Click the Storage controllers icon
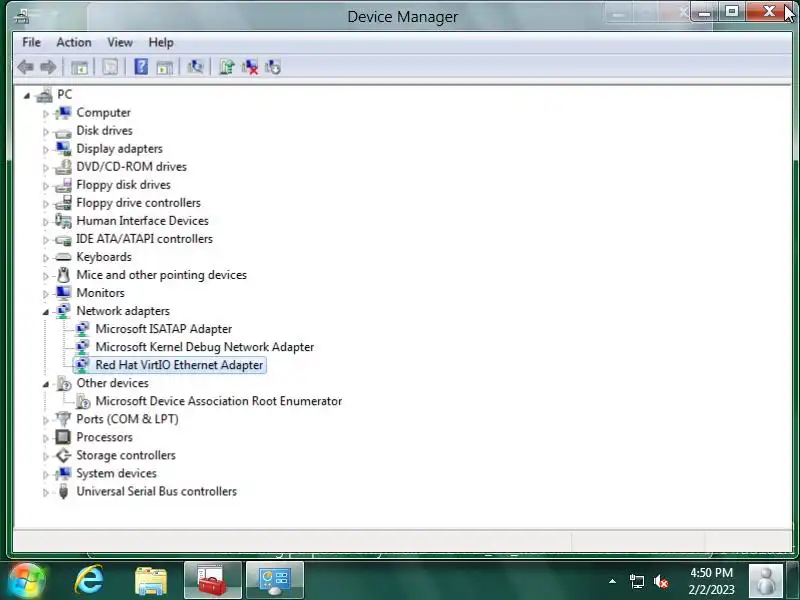The image size is (800, 600). coord(63,455)
